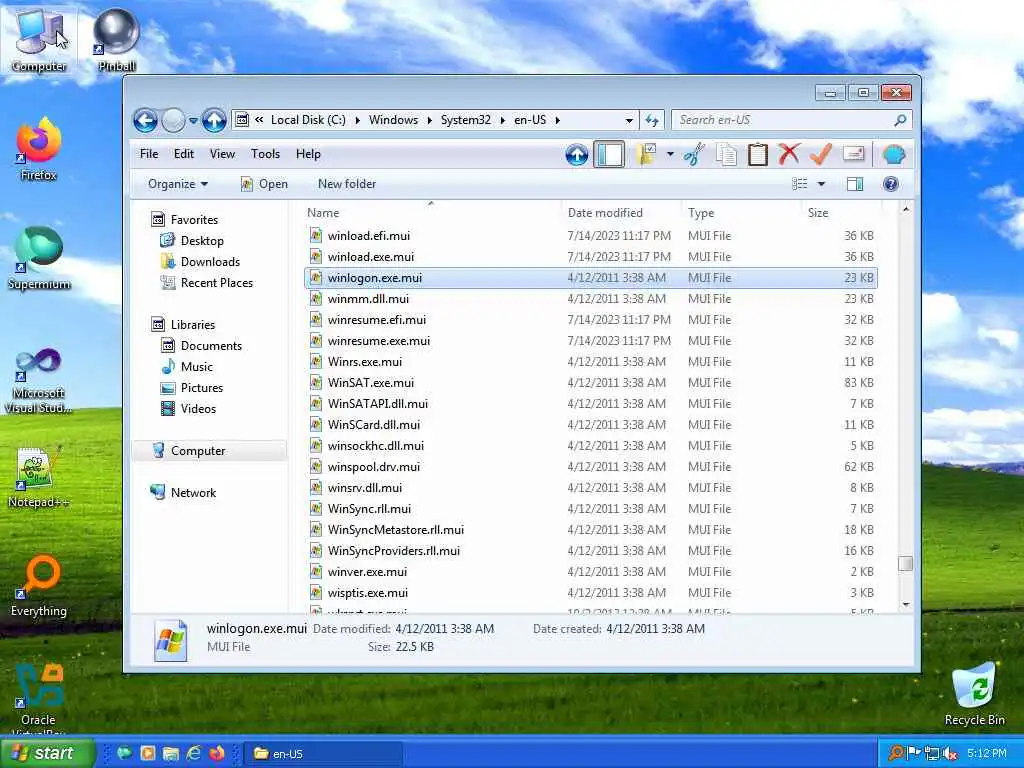Copy the selected file via toolbar icon
The height and width of the screenshot is (768, 1024).
tap(726, 155)
